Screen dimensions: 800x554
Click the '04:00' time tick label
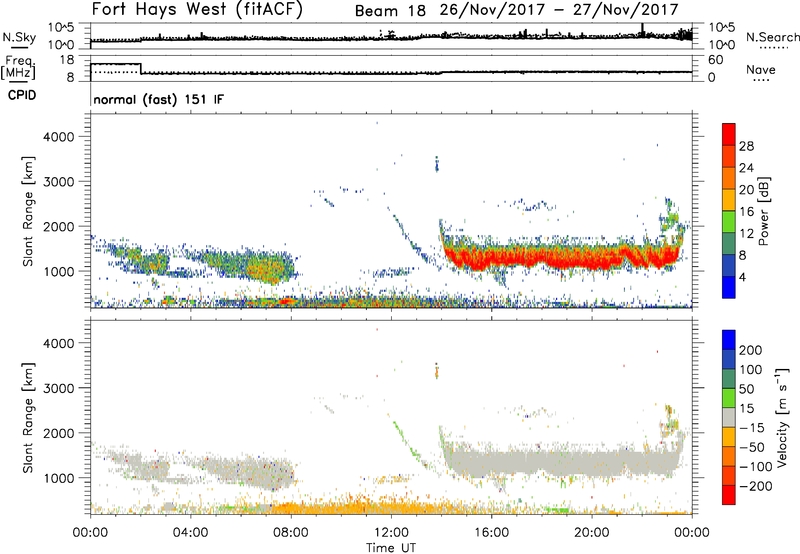tap(190, 533)
